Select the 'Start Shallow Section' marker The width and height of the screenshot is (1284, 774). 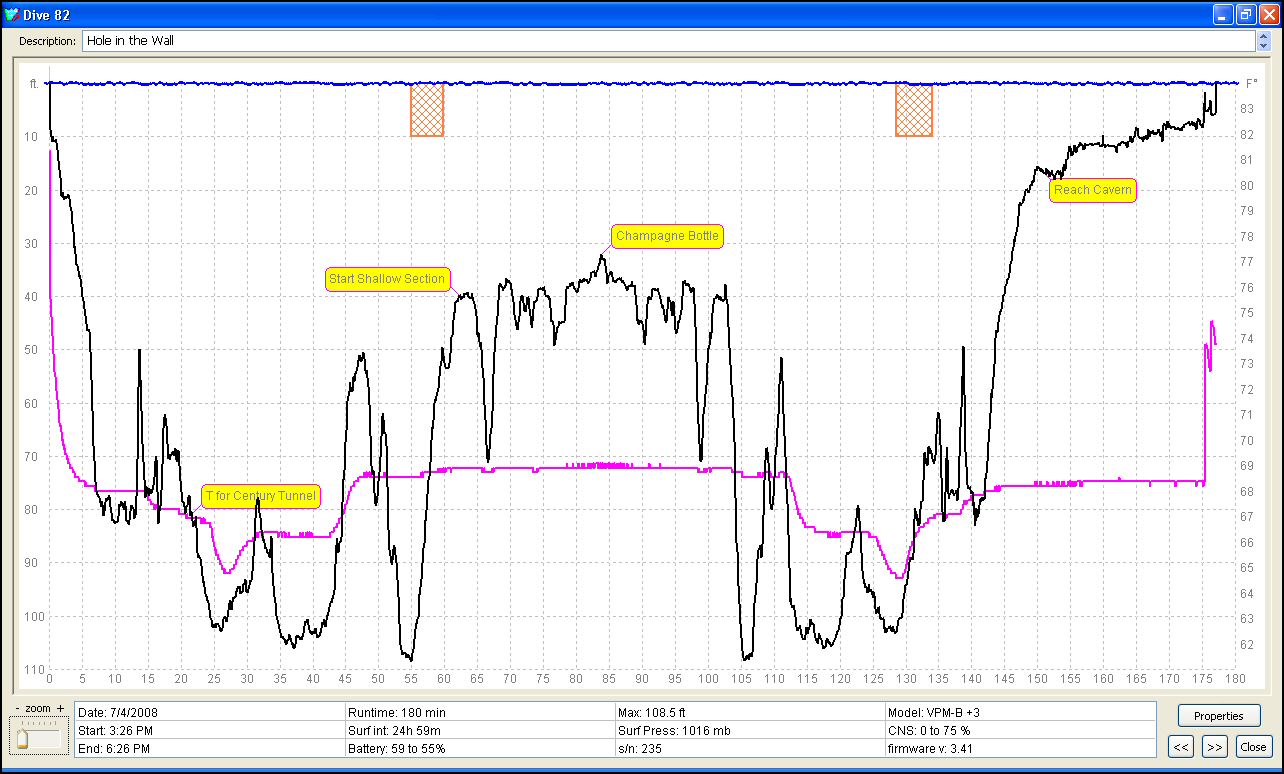coord(386,279)
